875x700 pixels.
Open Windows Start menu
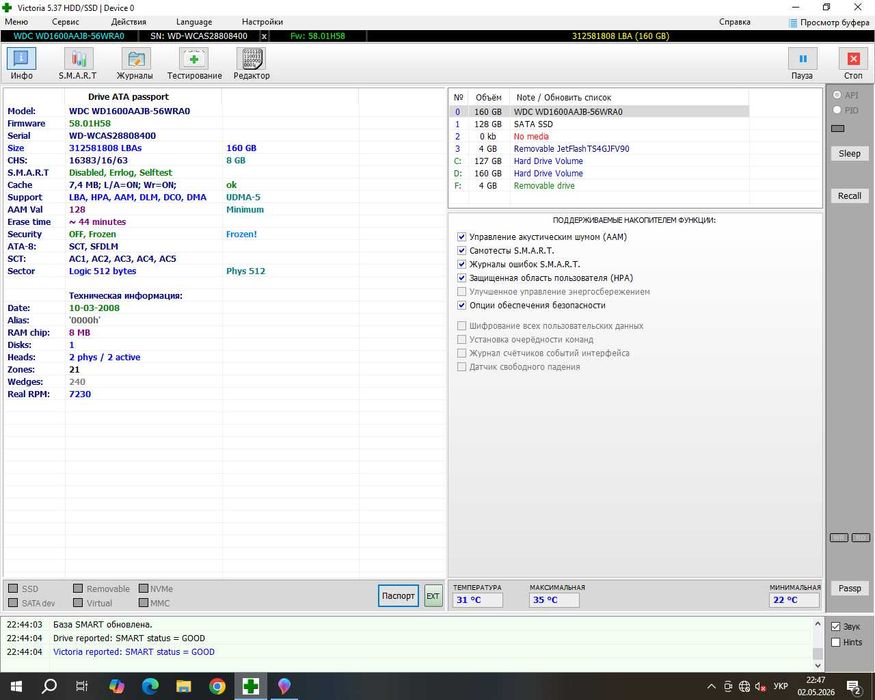coord(16,686)
